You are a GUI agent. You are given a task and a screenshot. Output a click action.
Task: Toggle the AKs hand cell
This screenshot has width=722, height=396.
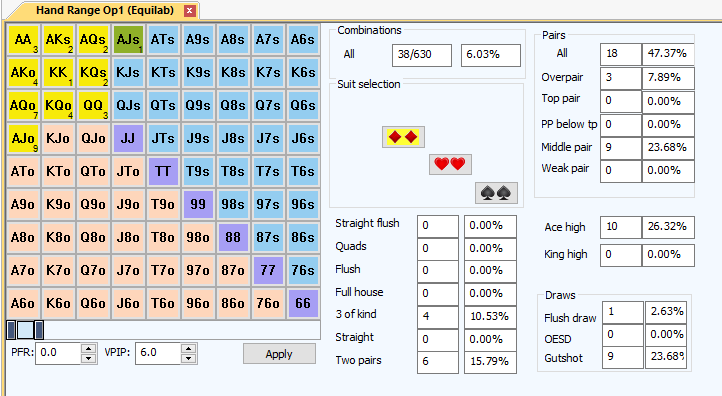point(58,40)
